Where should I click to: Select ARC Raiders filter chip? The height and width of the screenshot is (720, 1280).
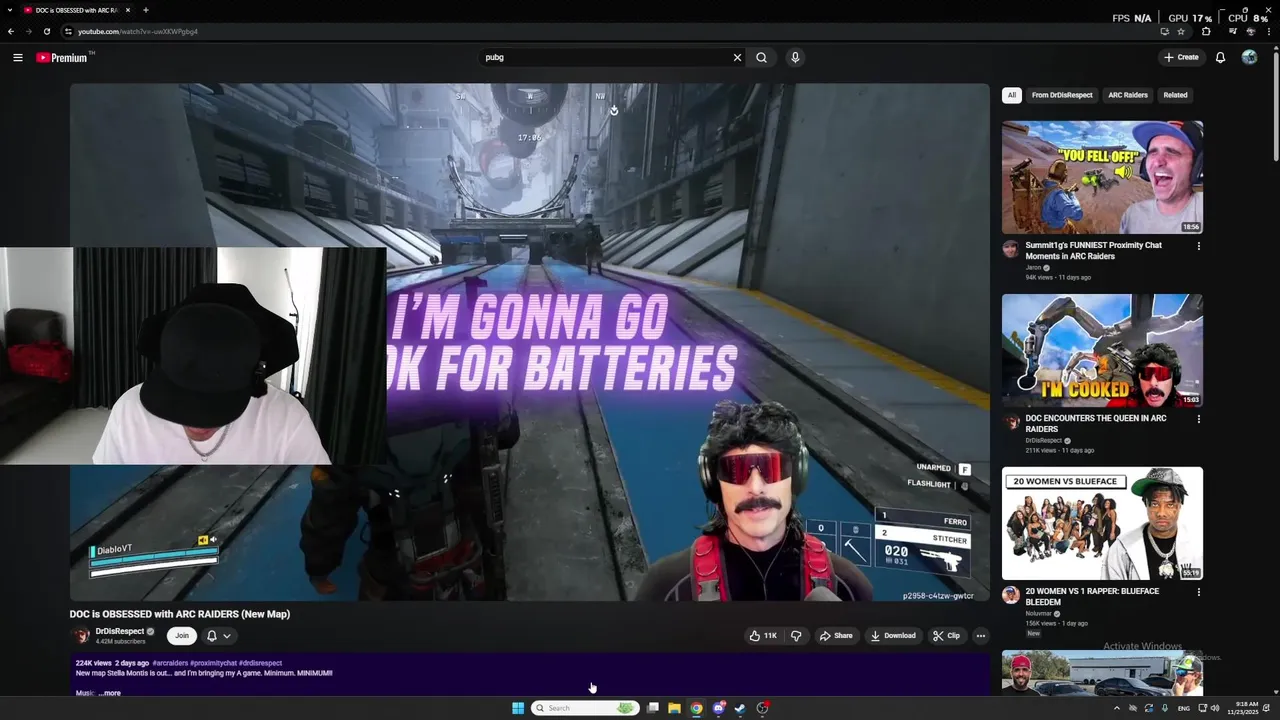coord(1128,95)
